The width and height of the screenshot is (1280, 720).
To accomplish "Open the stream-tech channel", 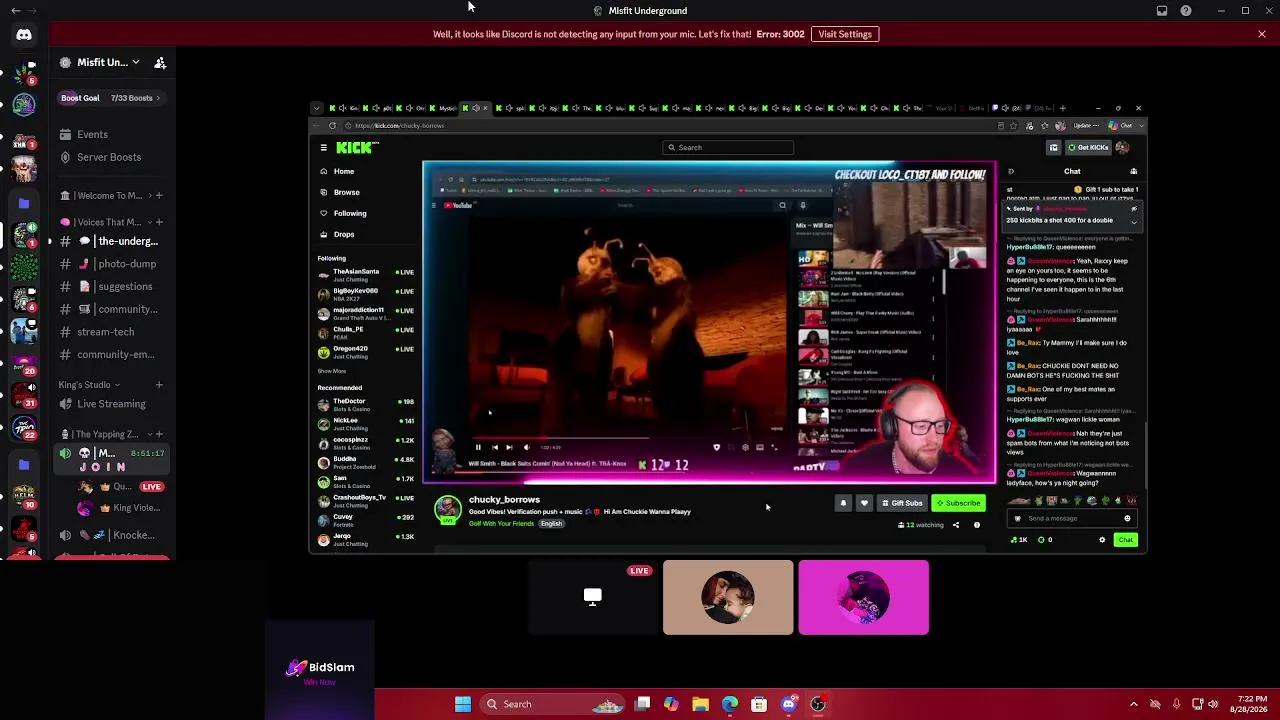I will 112,332.
